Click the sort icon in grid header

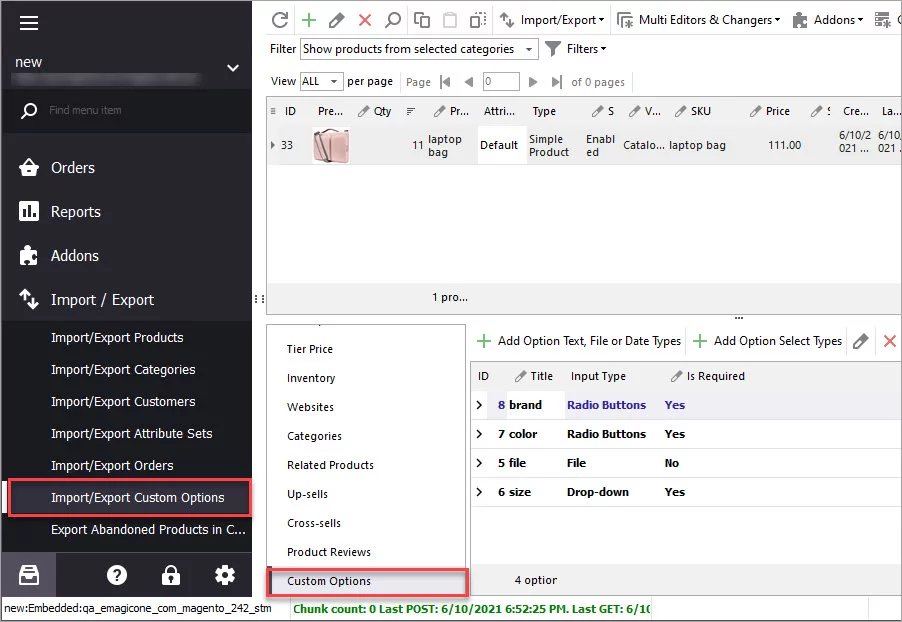[411, 111]
